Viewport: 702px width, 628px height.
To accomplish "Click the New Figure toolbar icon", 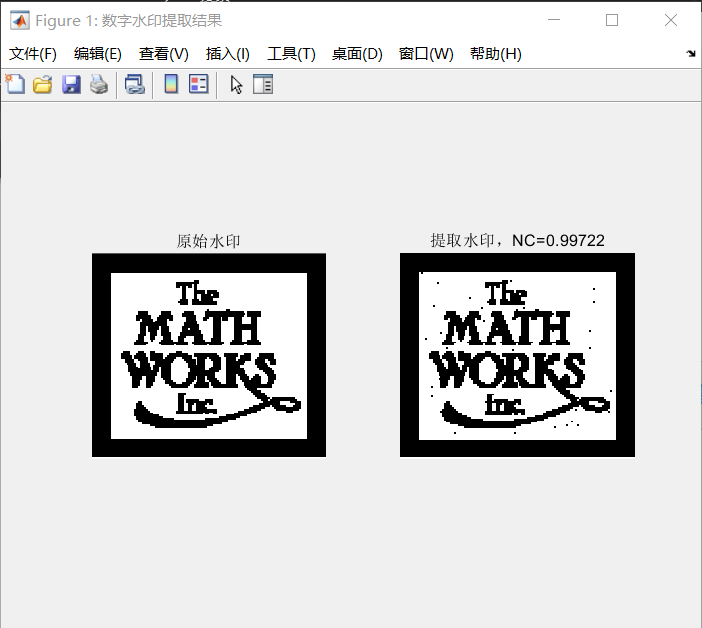I will (x=16, y=84).
